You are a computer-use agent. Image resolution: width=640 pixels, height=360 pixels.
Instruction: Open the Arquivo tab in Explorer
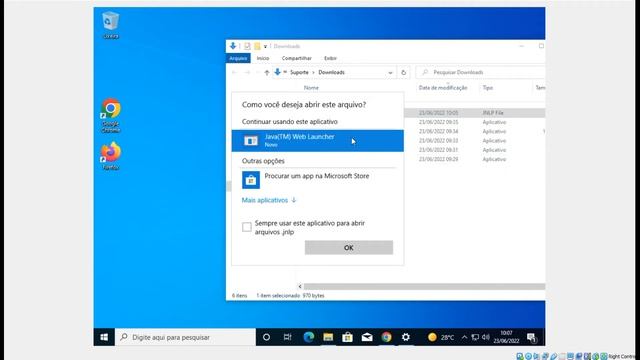238,58
